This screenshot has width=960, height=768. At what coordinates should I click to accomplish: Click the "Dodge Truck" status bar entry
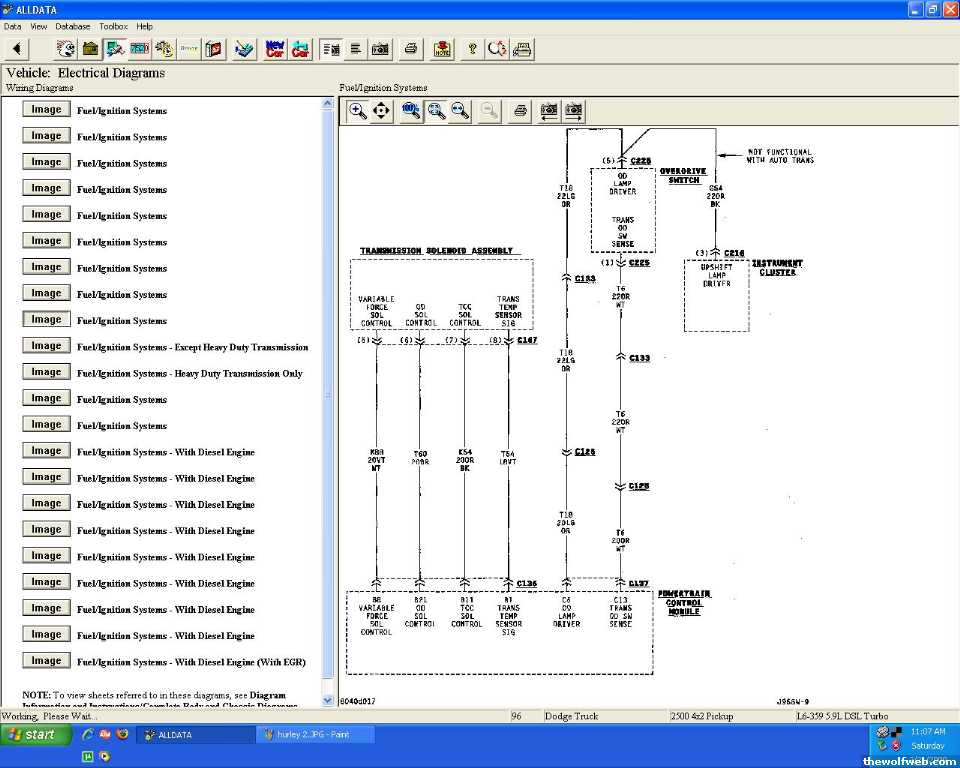[x=571, y=716]
